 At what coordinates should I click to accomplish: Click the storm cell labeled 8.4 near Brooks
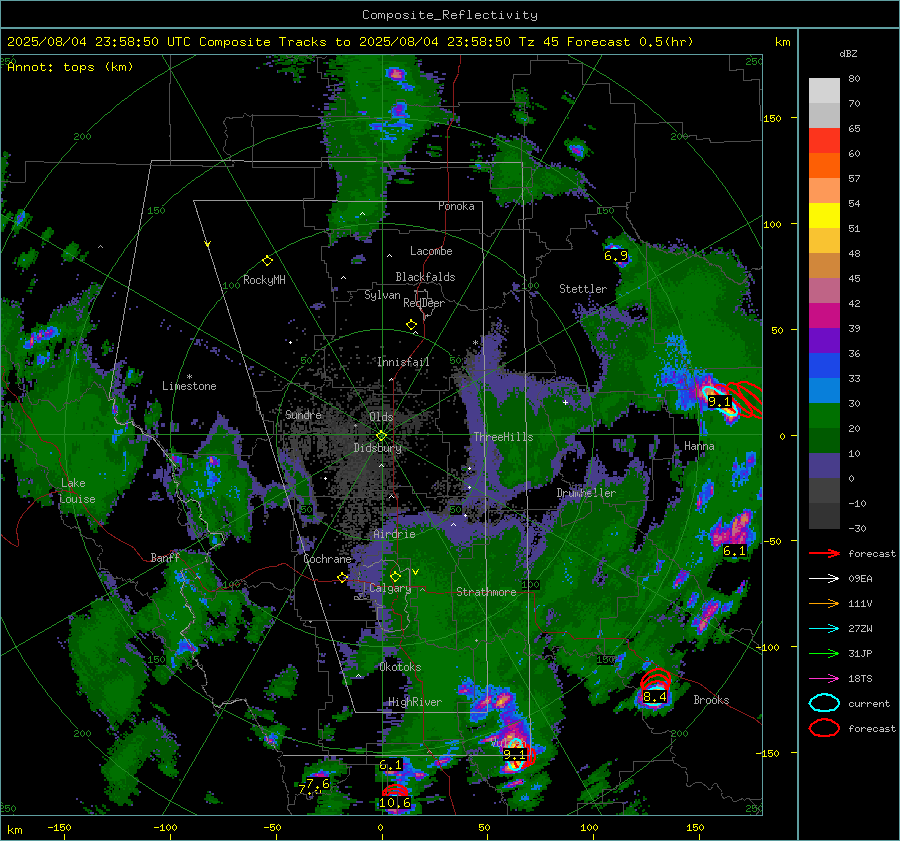point(654,697)
